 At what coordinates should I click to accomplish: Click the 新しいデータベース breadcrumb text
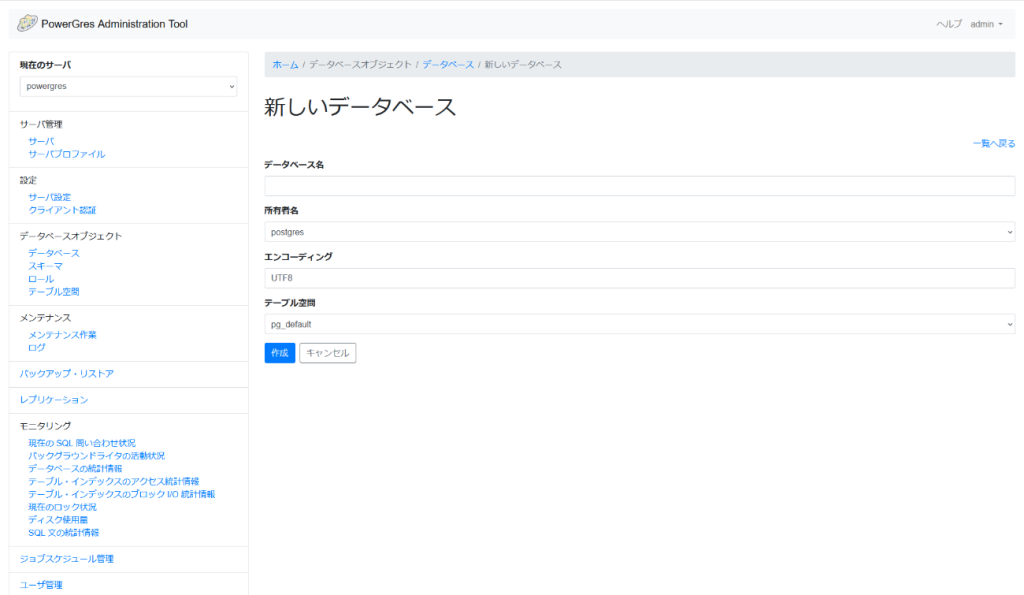click(522, 65)
